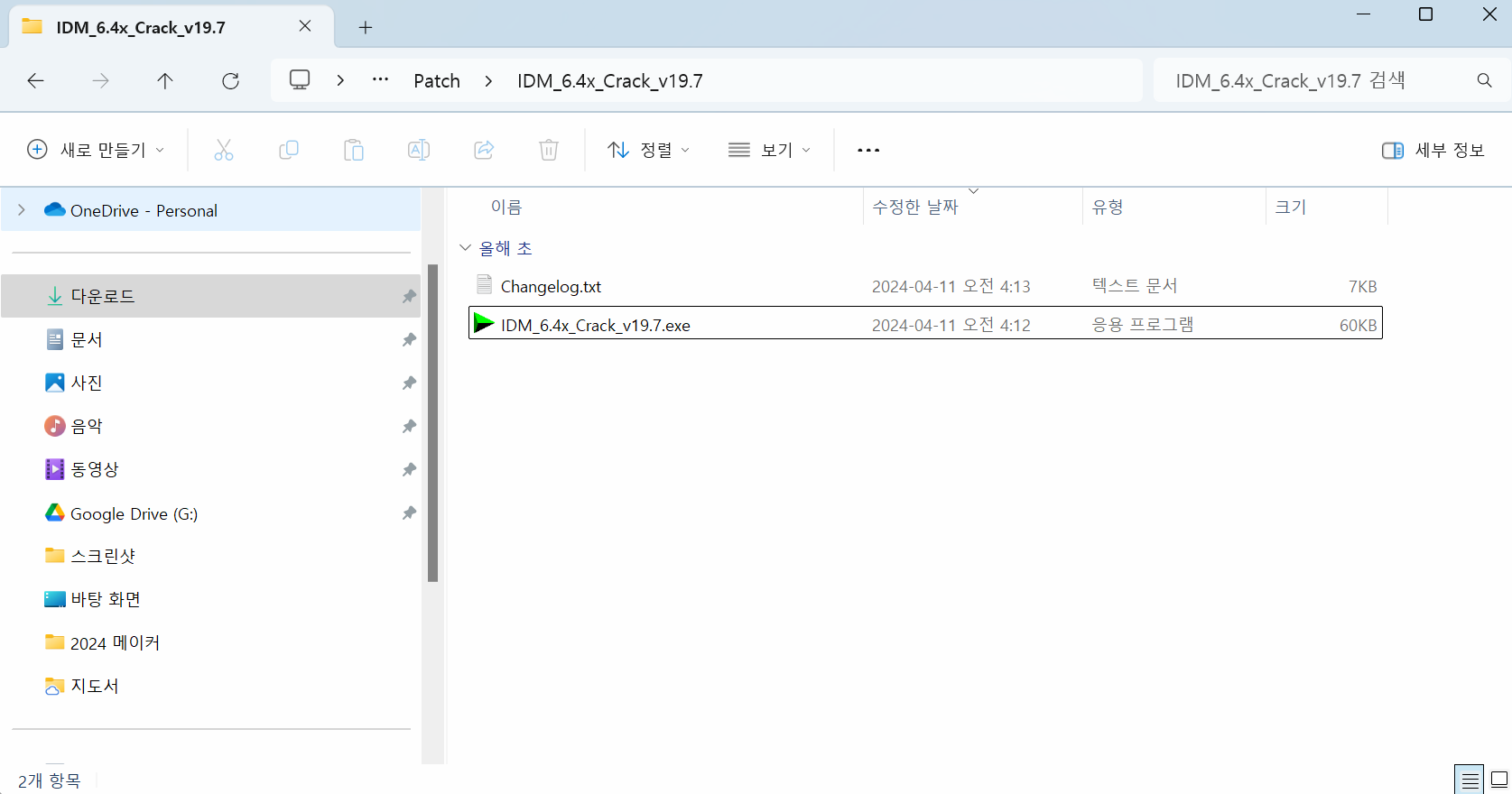The image size is (1512, 794).
Task: Open the 새로 만들기 (New) menu
Action: [97, 150]
